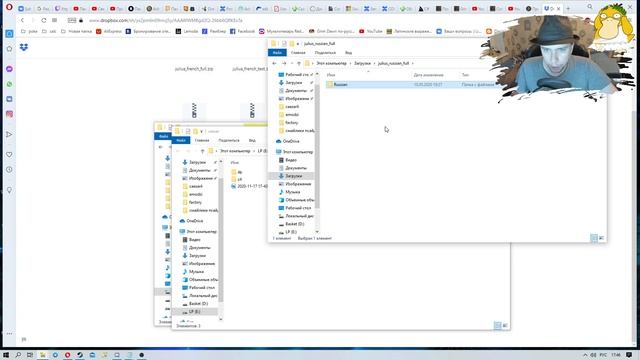Click search tabs magnifier in Opera
This screenshot has width=640, height=360.
point(590,7)
